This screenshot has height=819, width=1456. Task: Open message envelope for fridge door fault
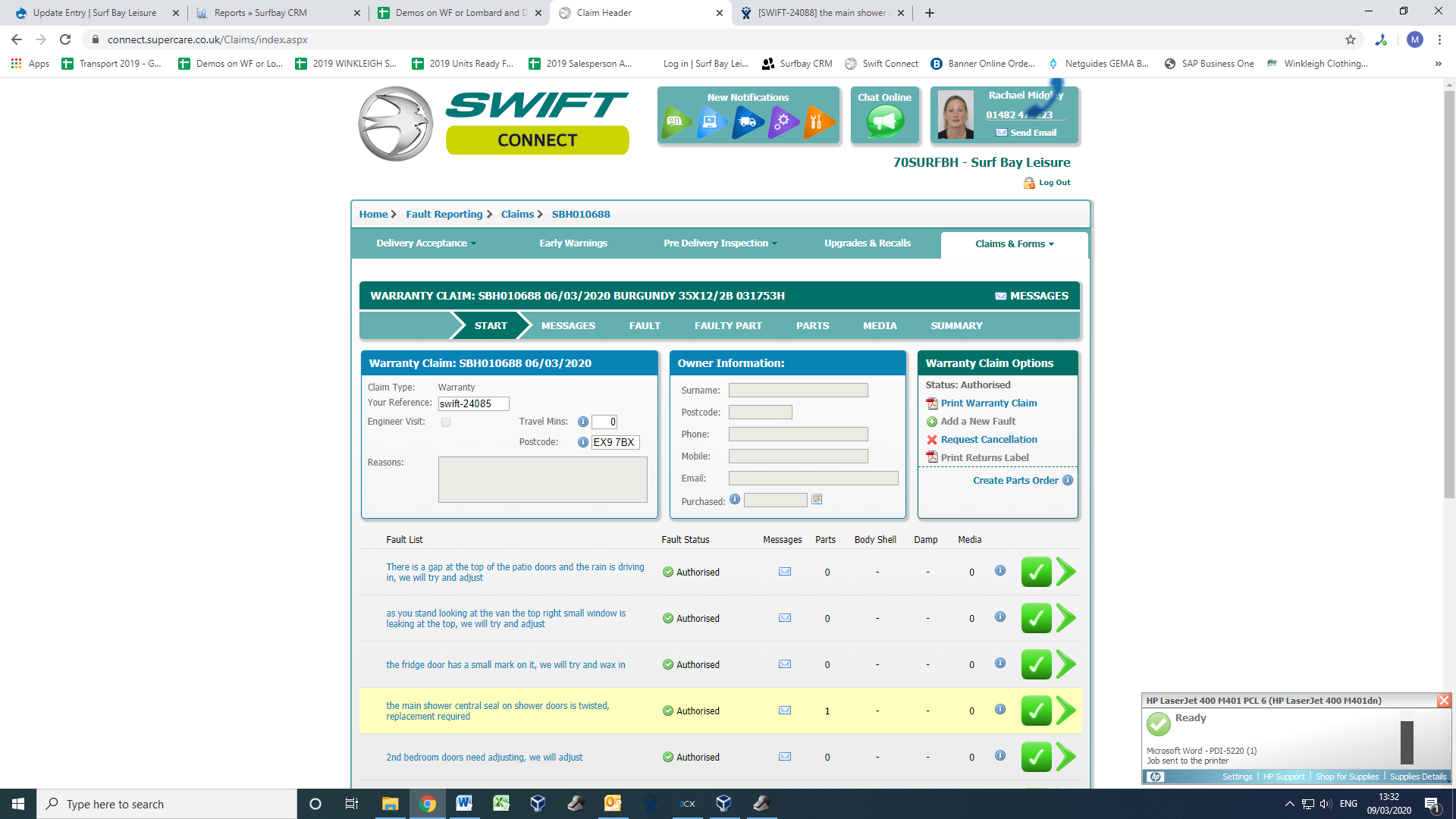785,664
